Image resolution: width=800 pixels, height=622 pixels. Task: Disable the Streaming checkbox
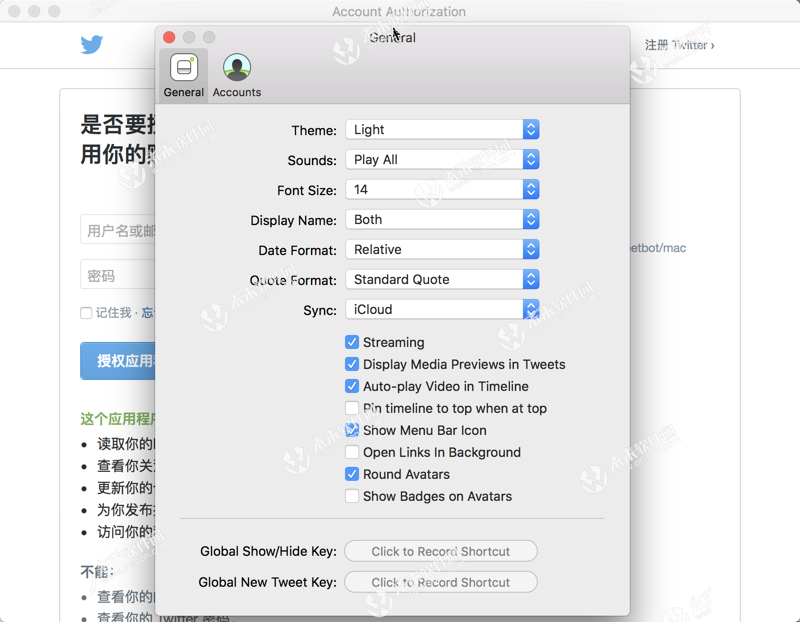pyautogui.click(x=352, y=342)
